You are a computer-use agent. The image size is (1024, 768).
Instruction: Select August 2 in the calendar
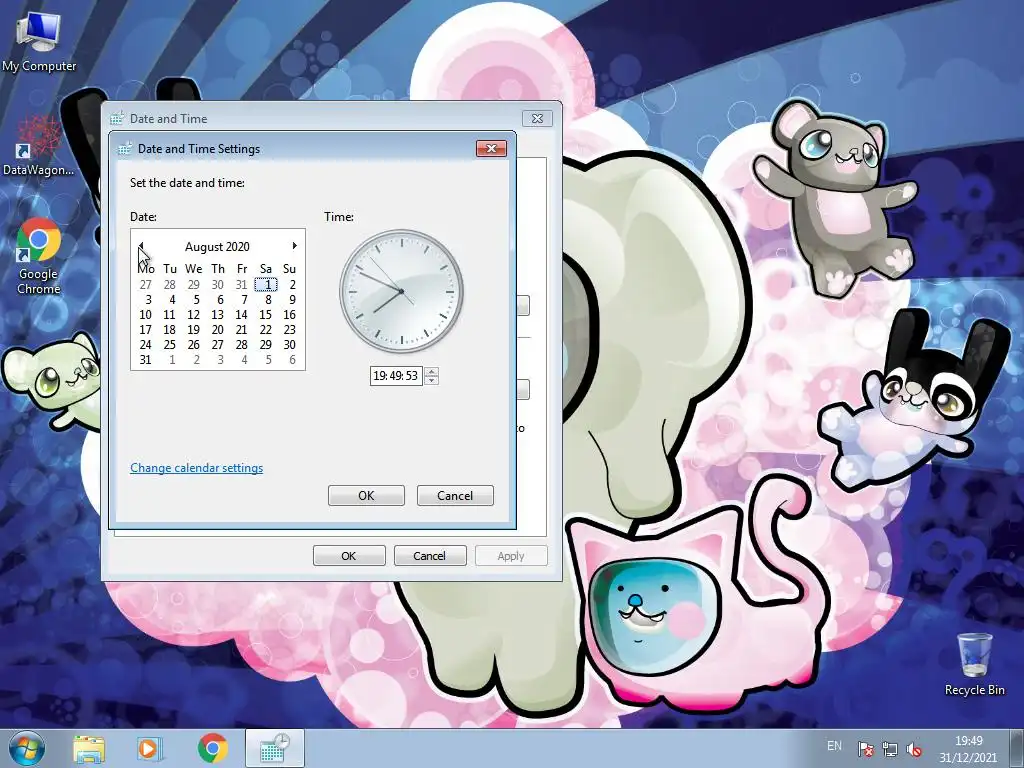pos(290,285)
